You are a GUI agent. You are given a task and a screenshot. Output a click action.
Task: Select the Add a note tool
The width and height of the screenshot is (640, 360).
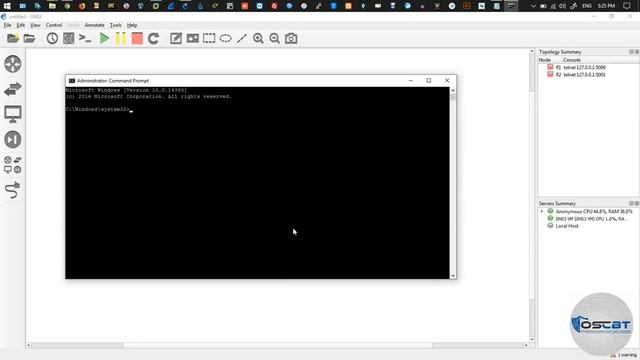(176, 38)
